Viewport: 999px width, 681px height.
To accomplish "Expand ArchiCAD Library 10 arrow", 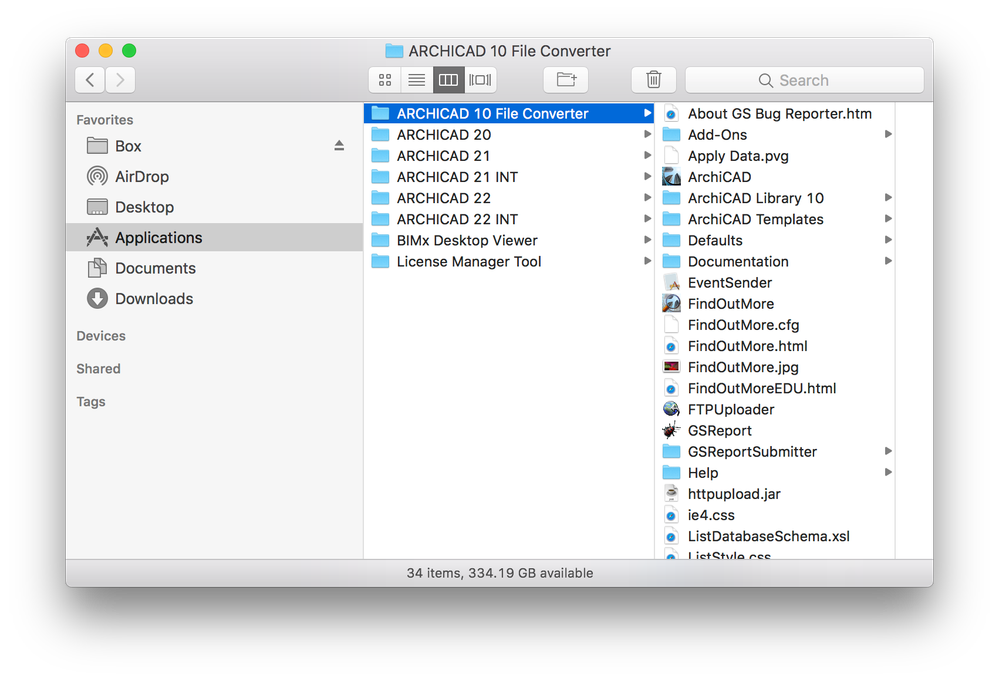I will (x=888, y=197).
